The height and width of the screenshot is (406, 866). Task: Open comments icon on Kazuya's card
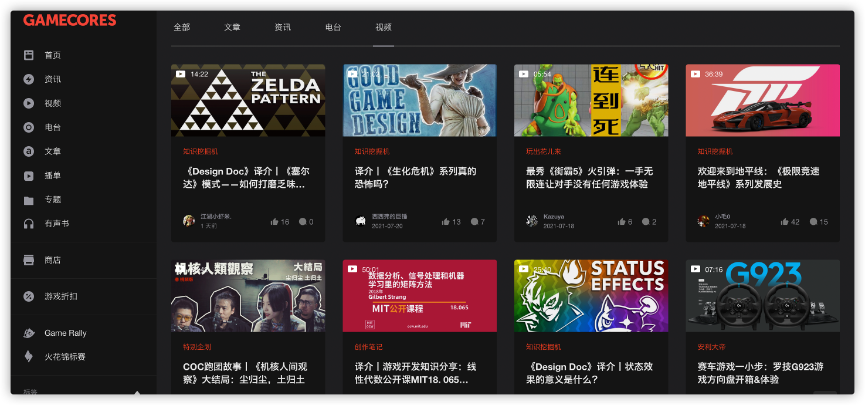(646, 222)
